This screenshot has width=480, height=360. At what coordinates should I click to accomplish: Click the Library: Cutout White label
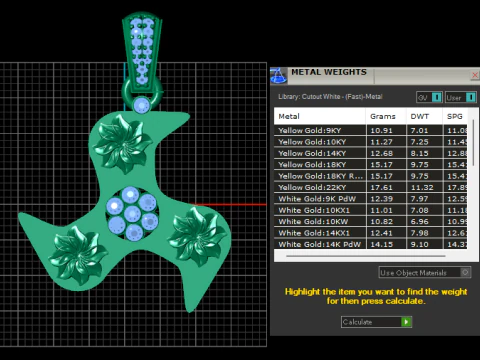330,97
